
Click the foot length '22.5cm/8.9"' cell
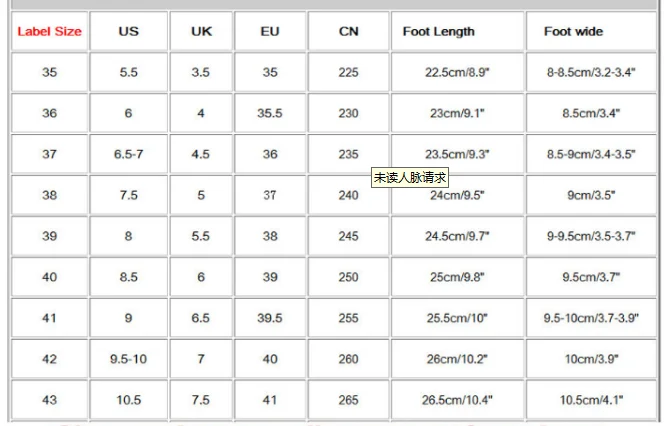click(x=455, y=72)
